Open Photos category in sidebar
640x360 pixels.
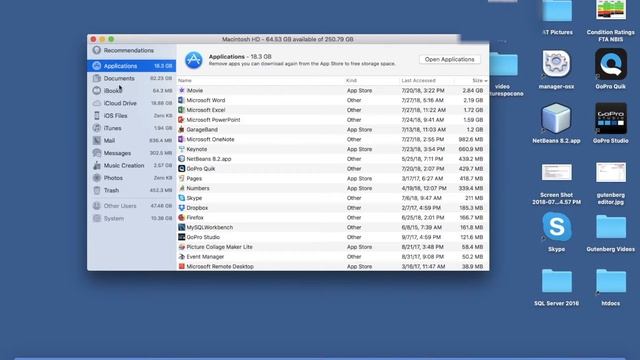[131, 178]
